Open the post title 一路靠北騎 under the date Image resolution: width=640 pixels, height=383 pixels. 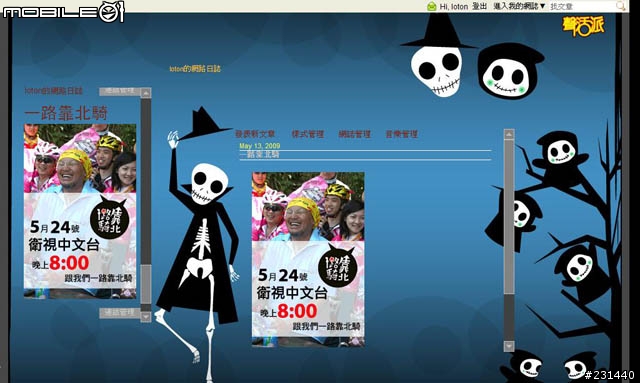[260, 154]
